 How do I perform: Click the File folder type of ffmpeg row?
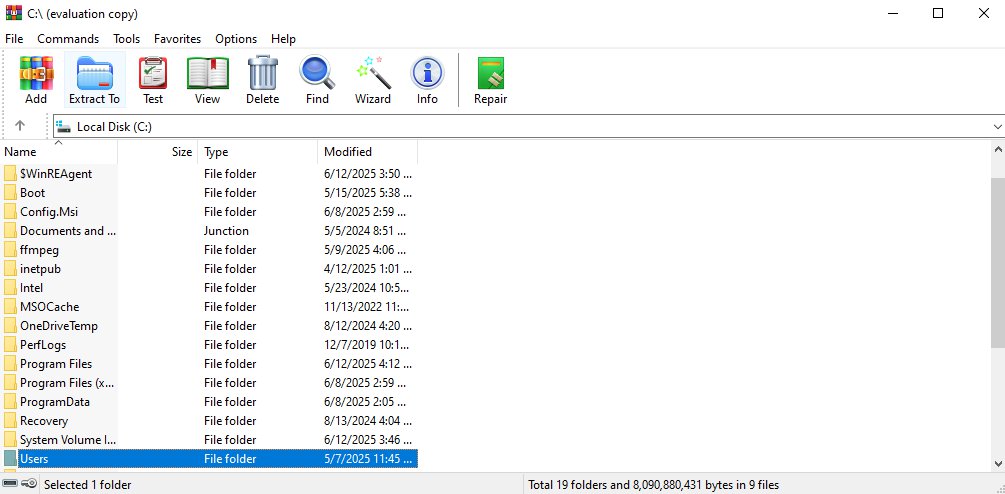point(230,250)
